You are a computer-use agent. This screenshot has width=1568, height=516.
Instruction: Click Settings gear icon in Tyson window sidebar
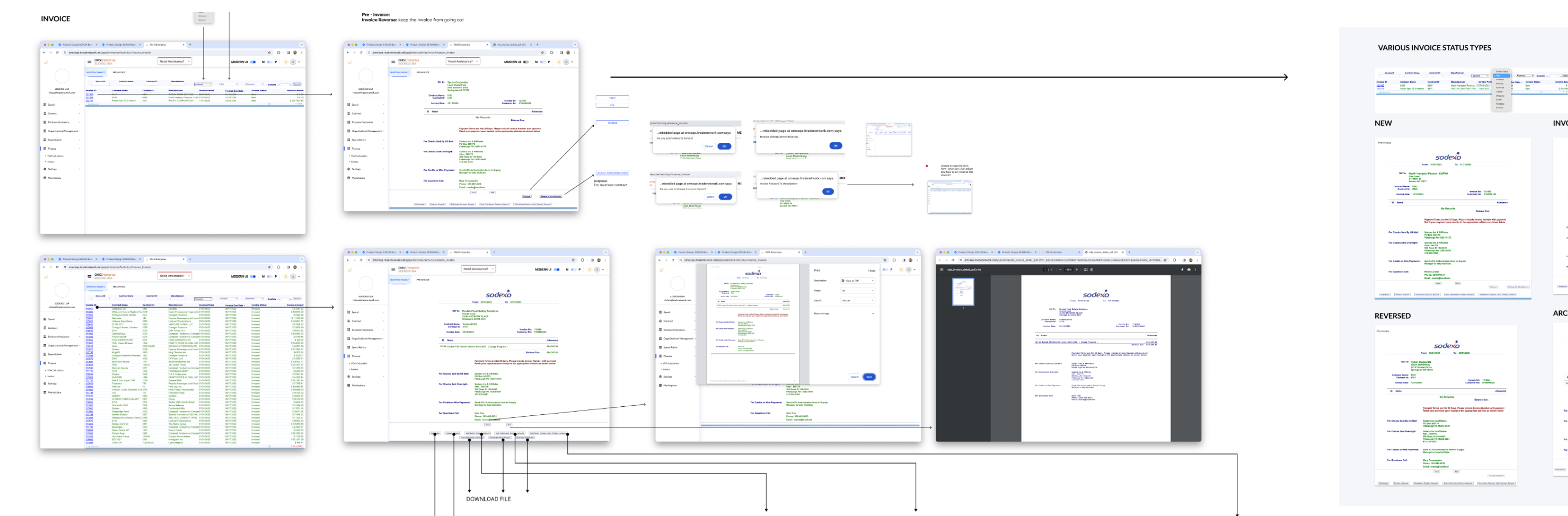[x=349, y=169]
